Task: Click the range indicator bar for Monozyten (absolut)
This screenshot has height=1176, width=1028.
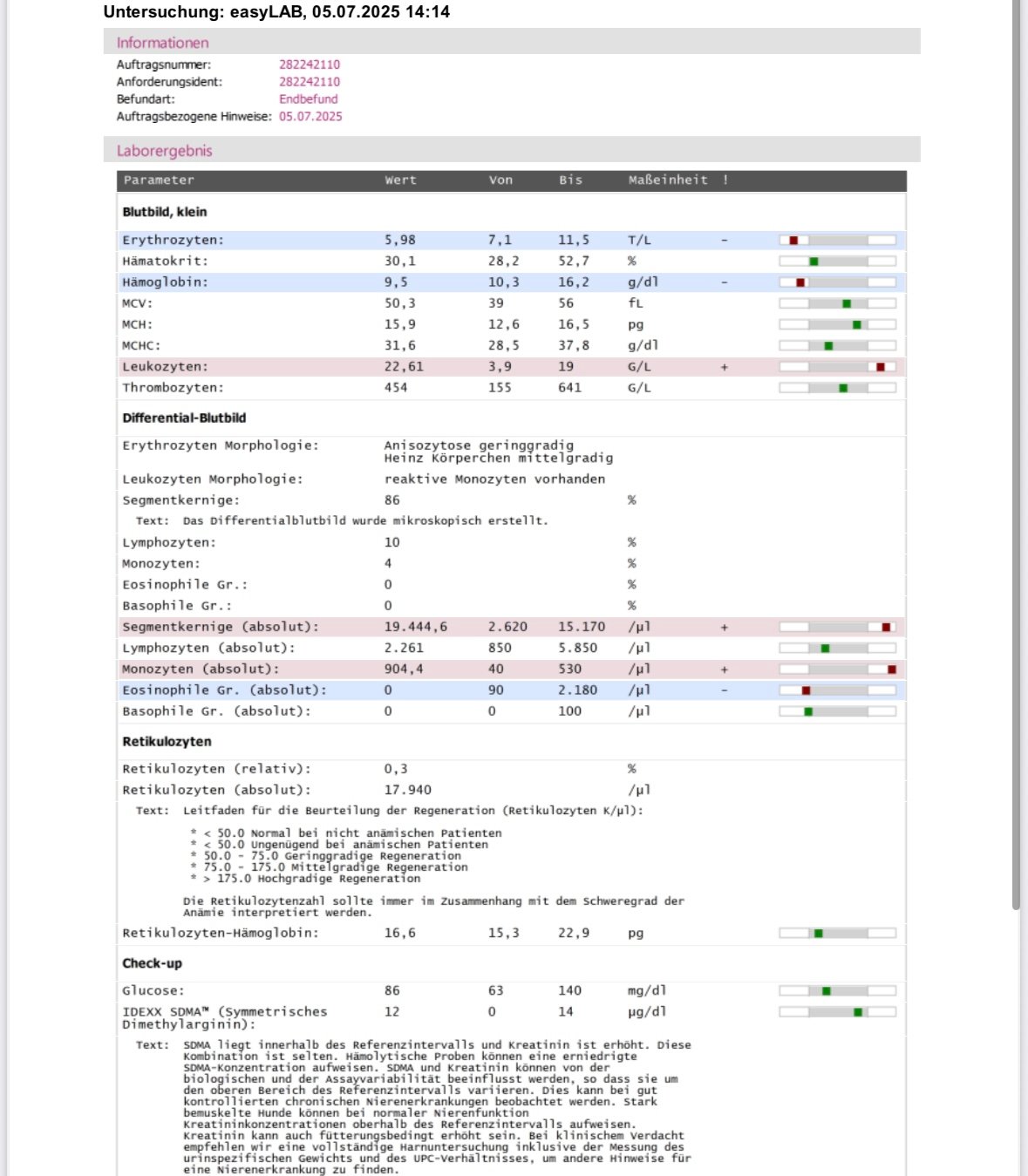Action: (x=837, y=670)
